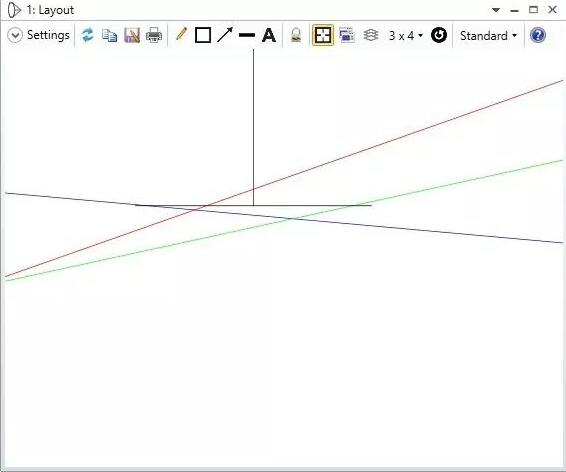The height and width of the screenshot is (472, 566).
Task: Select the line thickness tool
Action: pyautogui.click(x=247, y=35)
